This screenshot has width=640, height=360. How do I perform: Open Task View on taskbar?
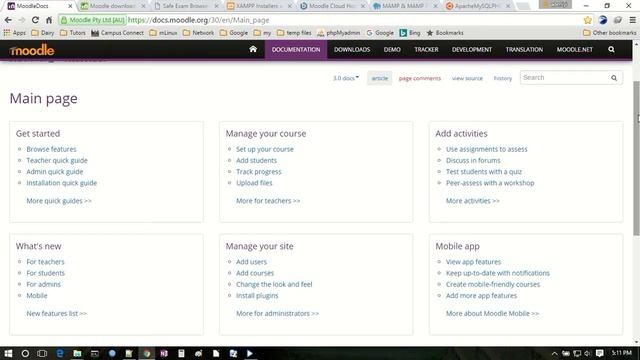[x=42, y=353]
